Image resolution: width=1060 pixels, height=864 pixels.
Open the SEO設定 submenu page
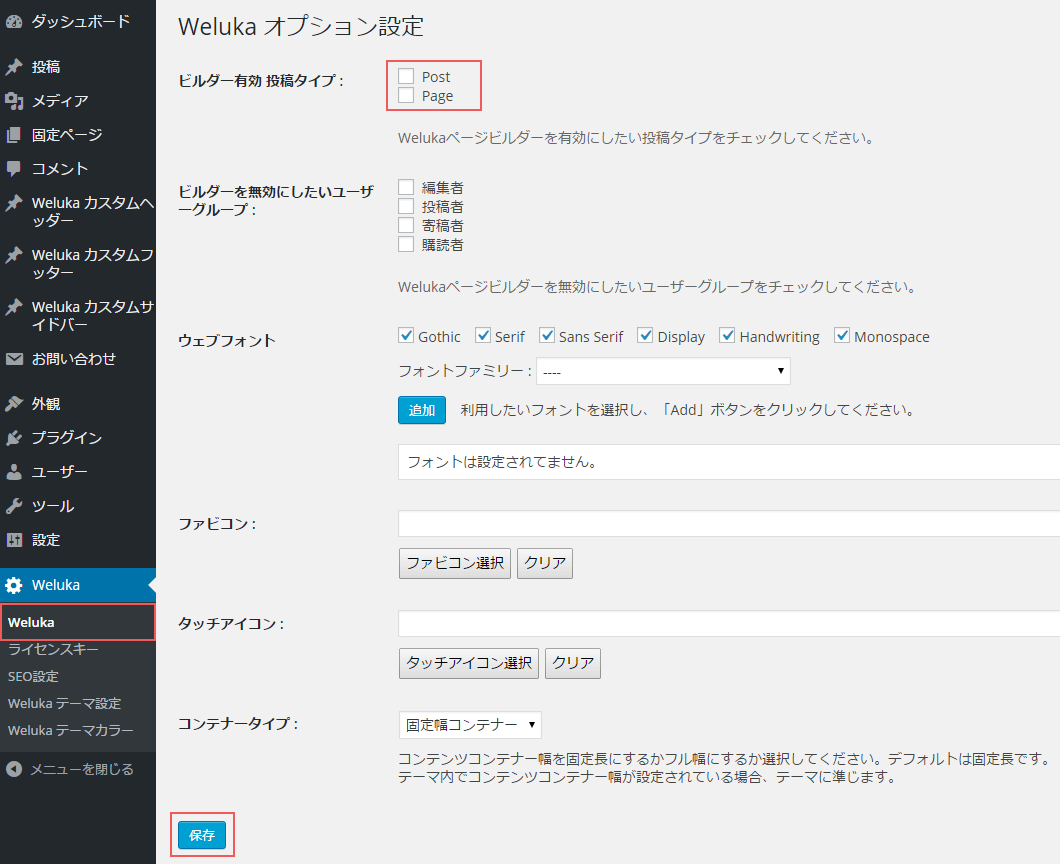pos(33,676)
